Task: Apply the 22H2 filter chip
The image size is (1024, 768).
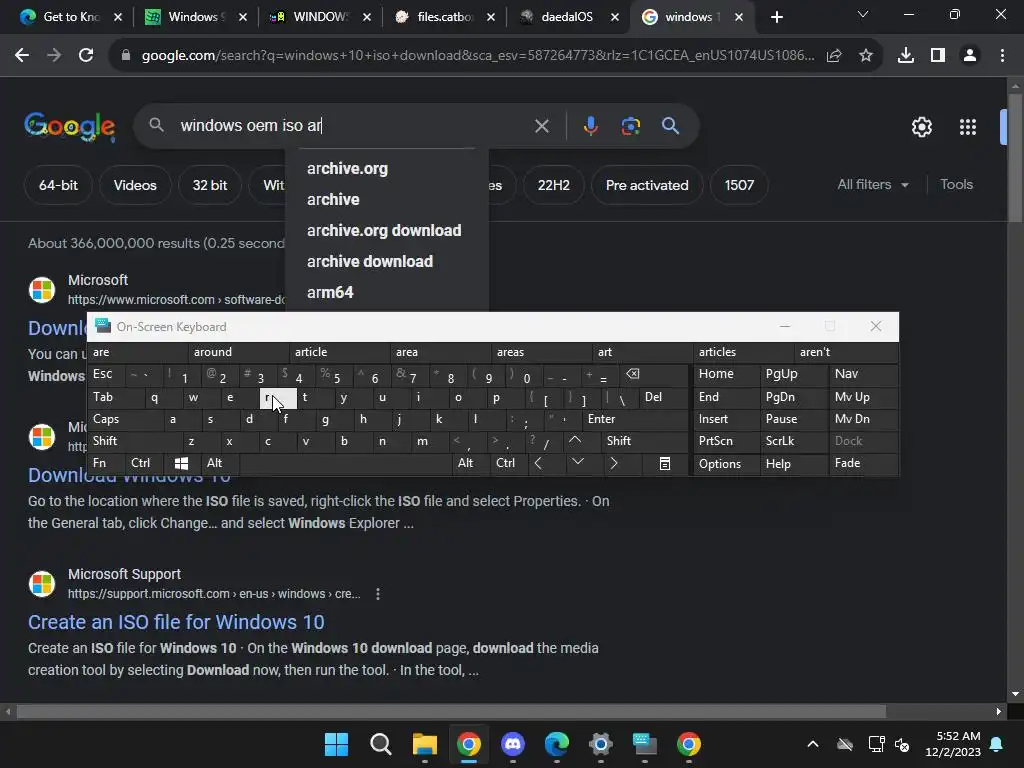Action: click(553, 185)
